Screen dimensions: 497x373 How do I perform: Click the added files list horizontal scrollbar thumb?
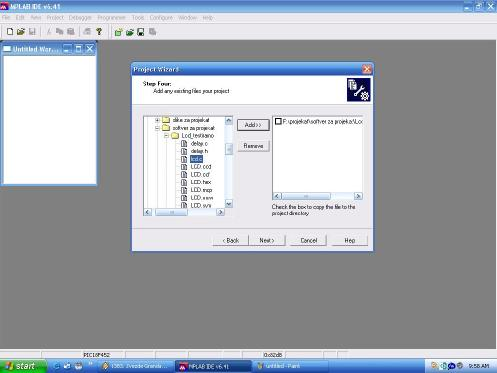pyautogui.click(x=306, y=196)
